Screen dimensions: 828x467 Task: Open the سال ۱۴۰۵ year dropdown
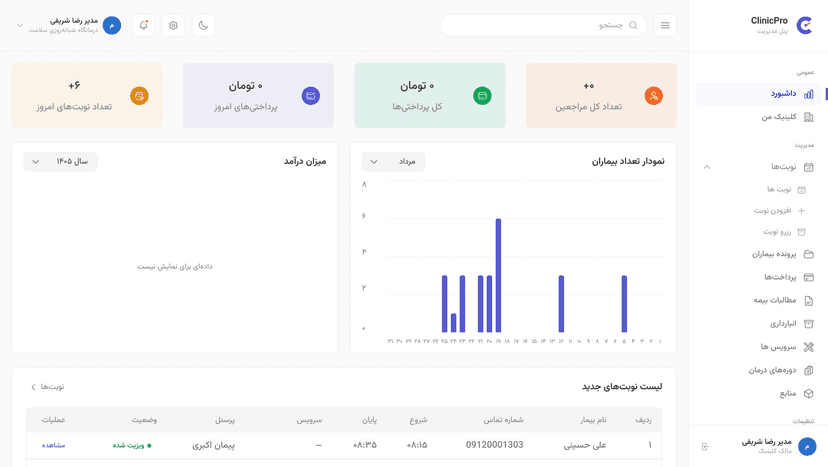pos(60,162)
